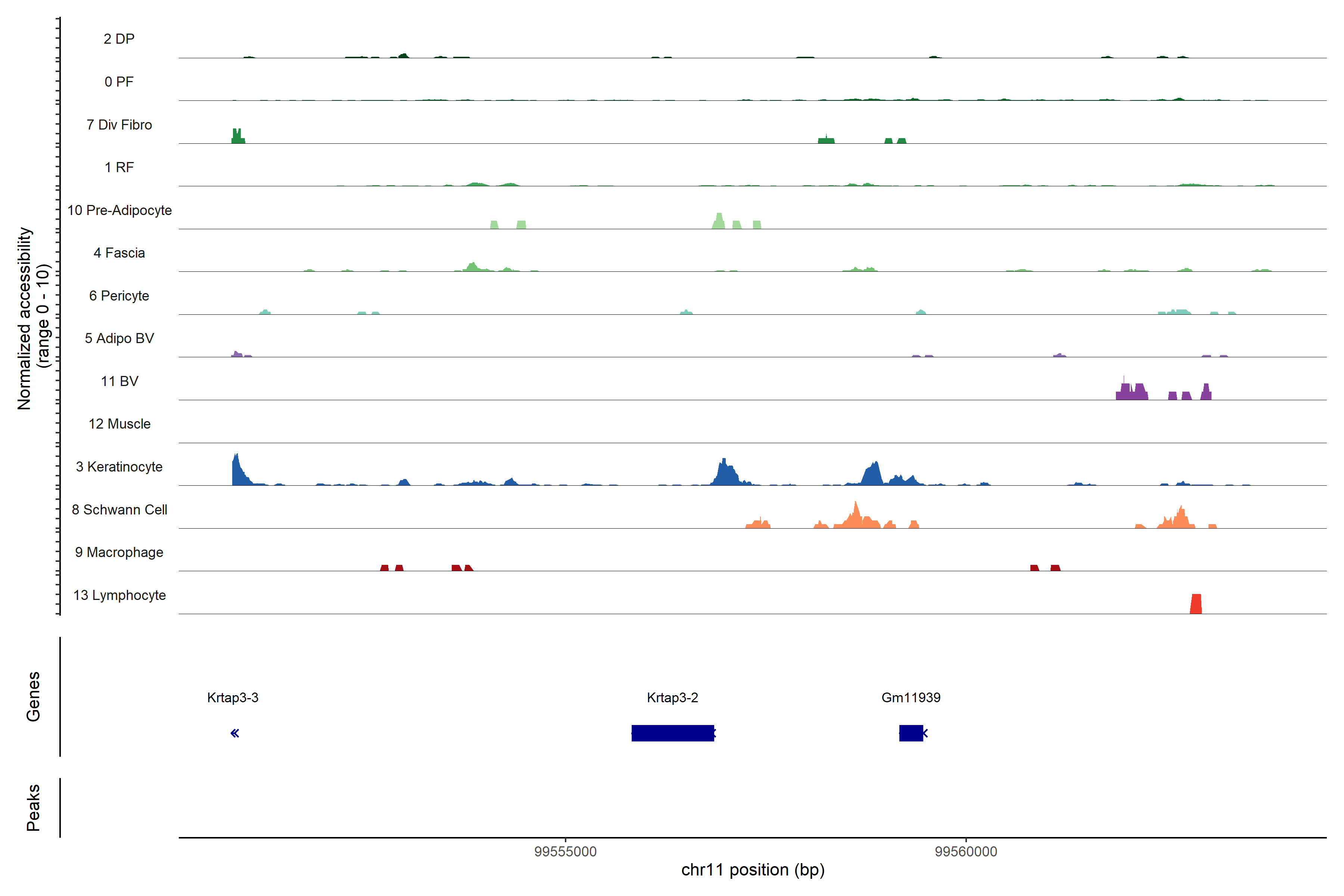Viewport: 1344px width, 896px height.
Task: Click the Krtap3-2 gene name text
Action: 673,698
